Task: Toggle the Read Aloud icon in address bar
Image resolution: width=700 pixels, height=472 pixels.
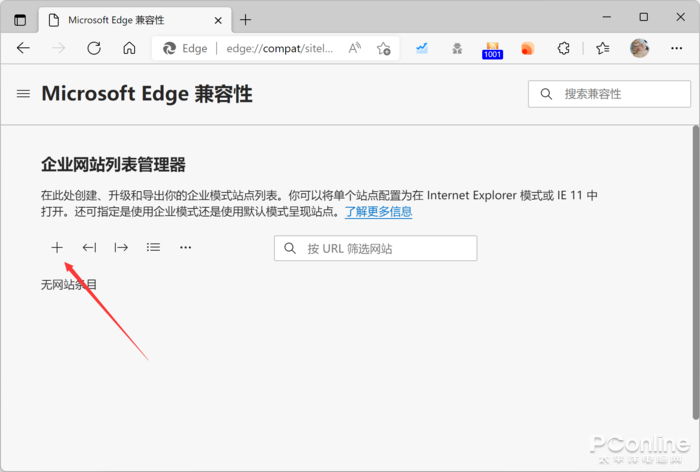Action: [354, 48]
